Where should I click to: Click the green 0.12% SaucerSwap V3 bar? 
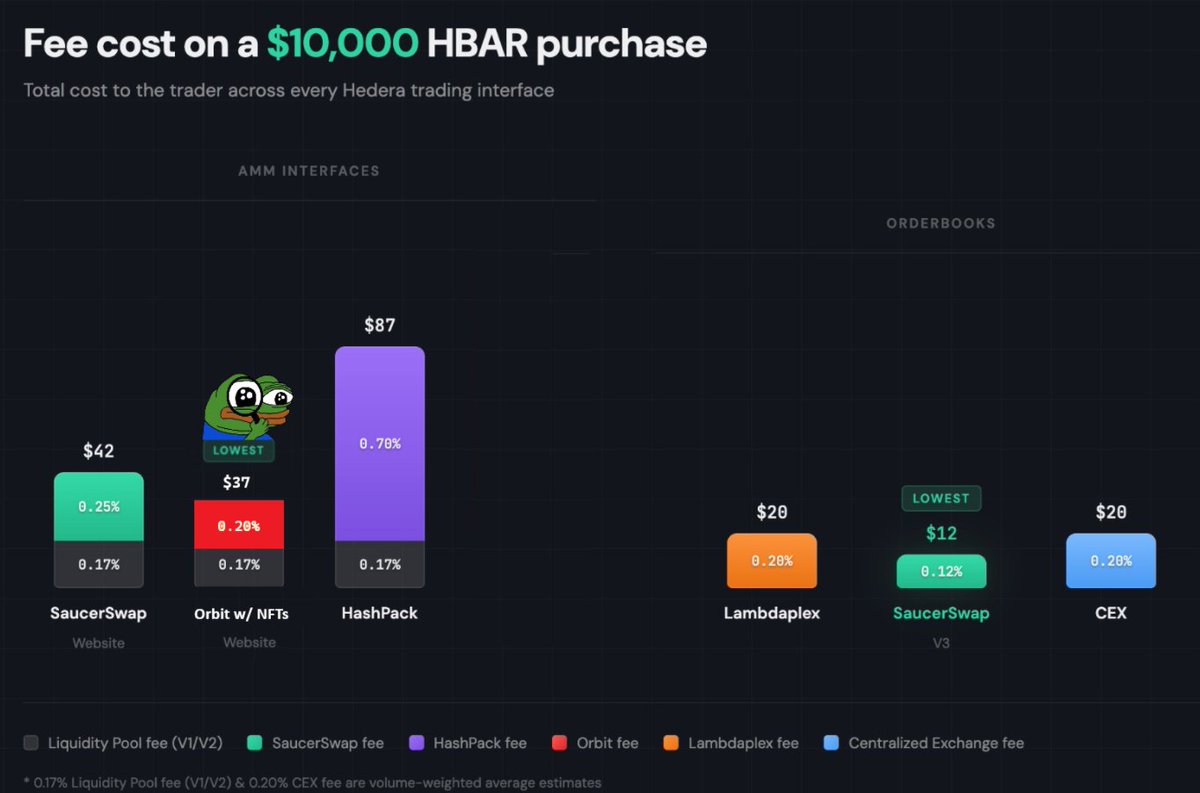[941, 572]
